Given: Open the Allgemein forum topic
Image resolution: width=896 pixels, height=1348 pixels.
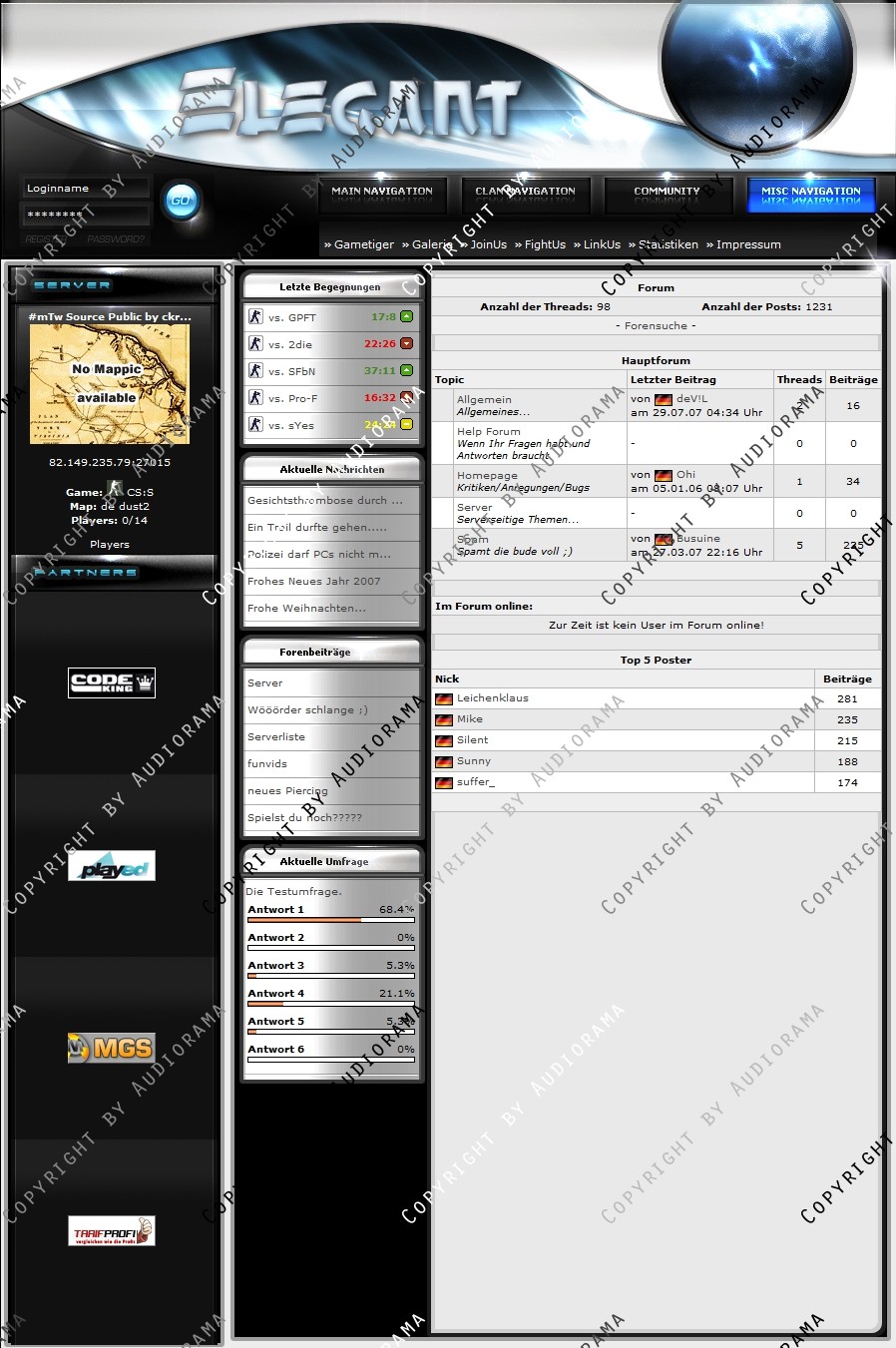Looking at the screenshot, I should tap(484, 399).
